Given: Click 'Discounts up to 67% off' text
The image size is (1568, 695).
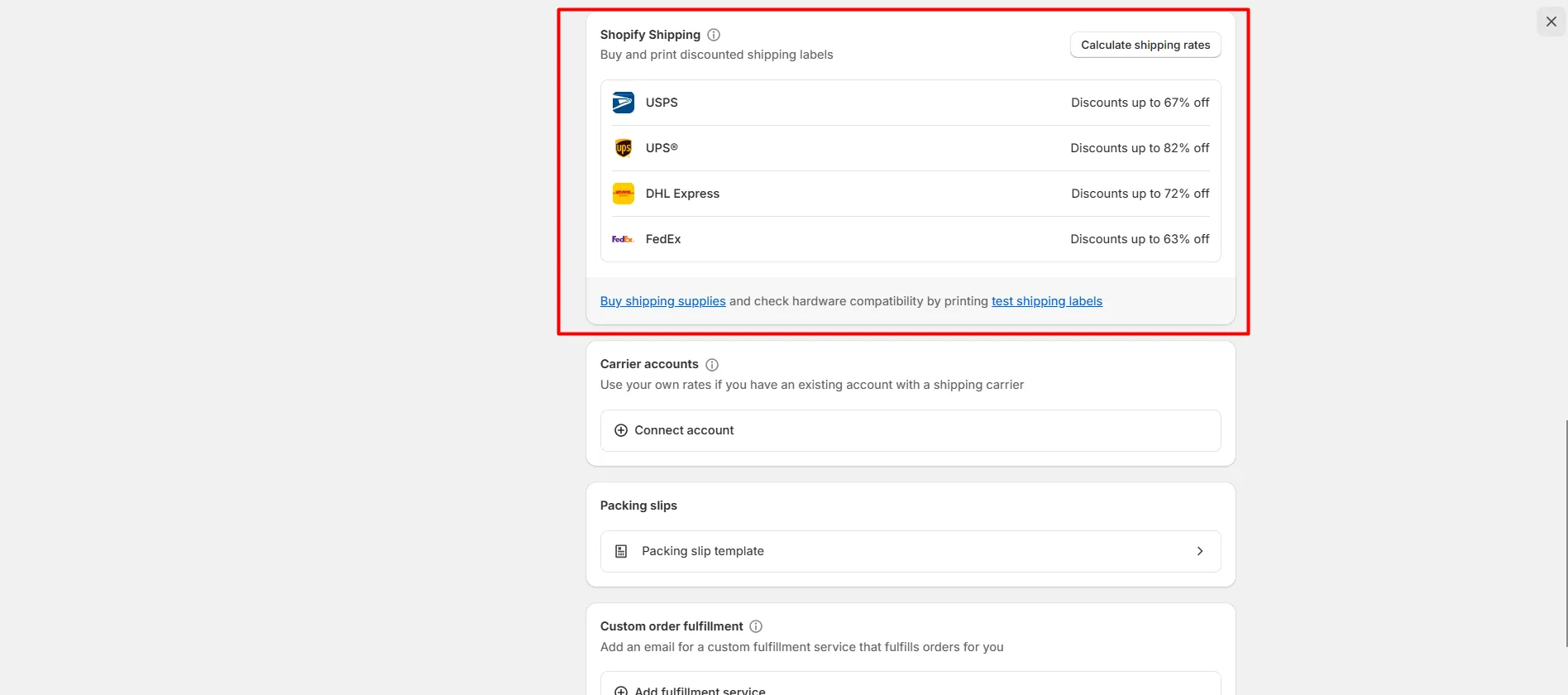Looking at the screenshot, I should tap(1140, 103).
